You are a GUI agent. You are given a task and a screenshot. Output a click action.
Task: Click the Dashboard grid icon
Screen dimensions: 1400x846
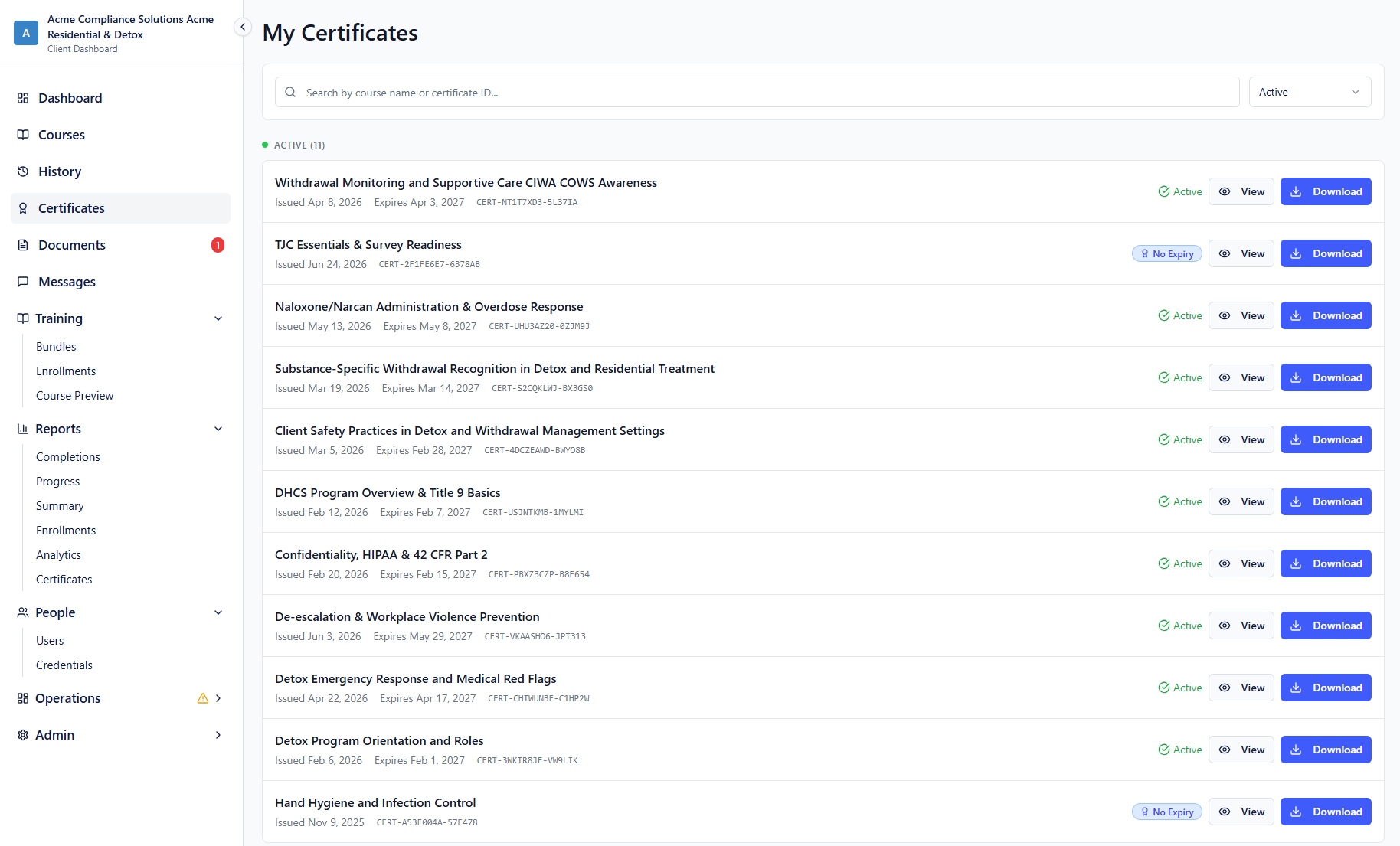pyautogui.click(x=23, y=98)
